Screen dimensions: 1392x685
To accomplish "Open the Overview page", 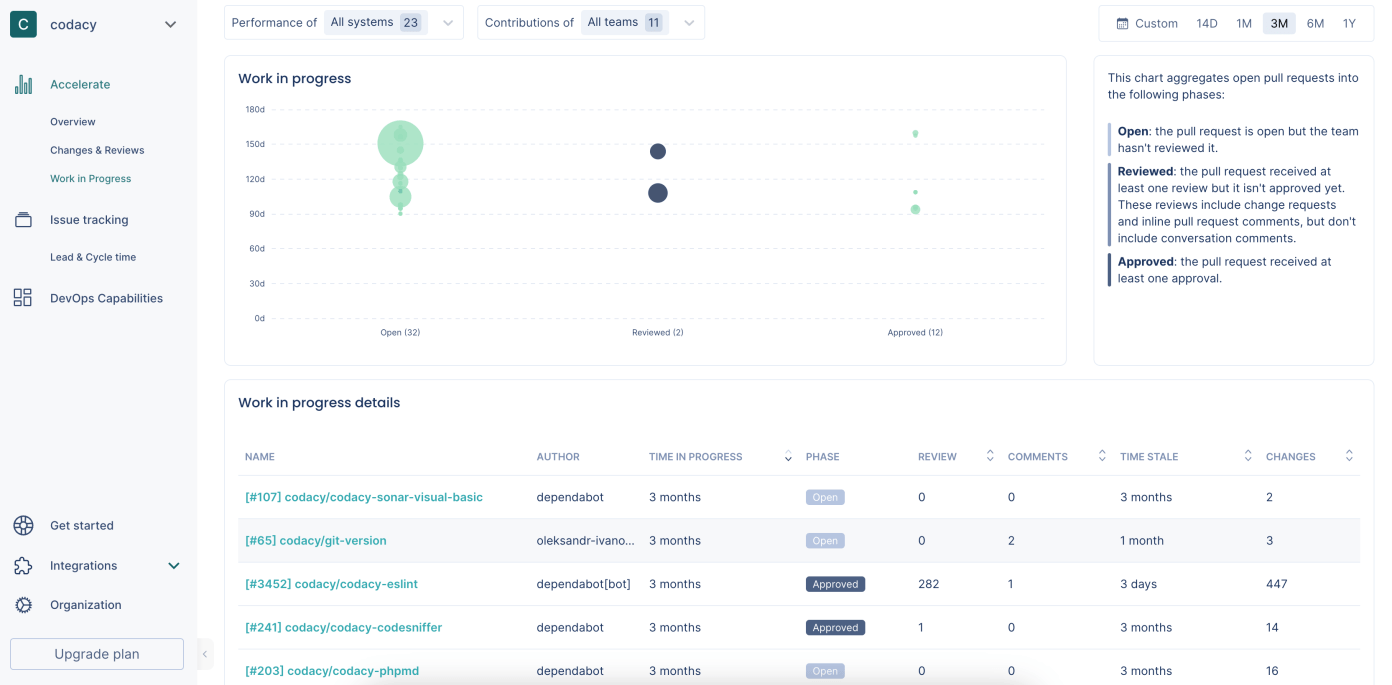I will [73, 122].
